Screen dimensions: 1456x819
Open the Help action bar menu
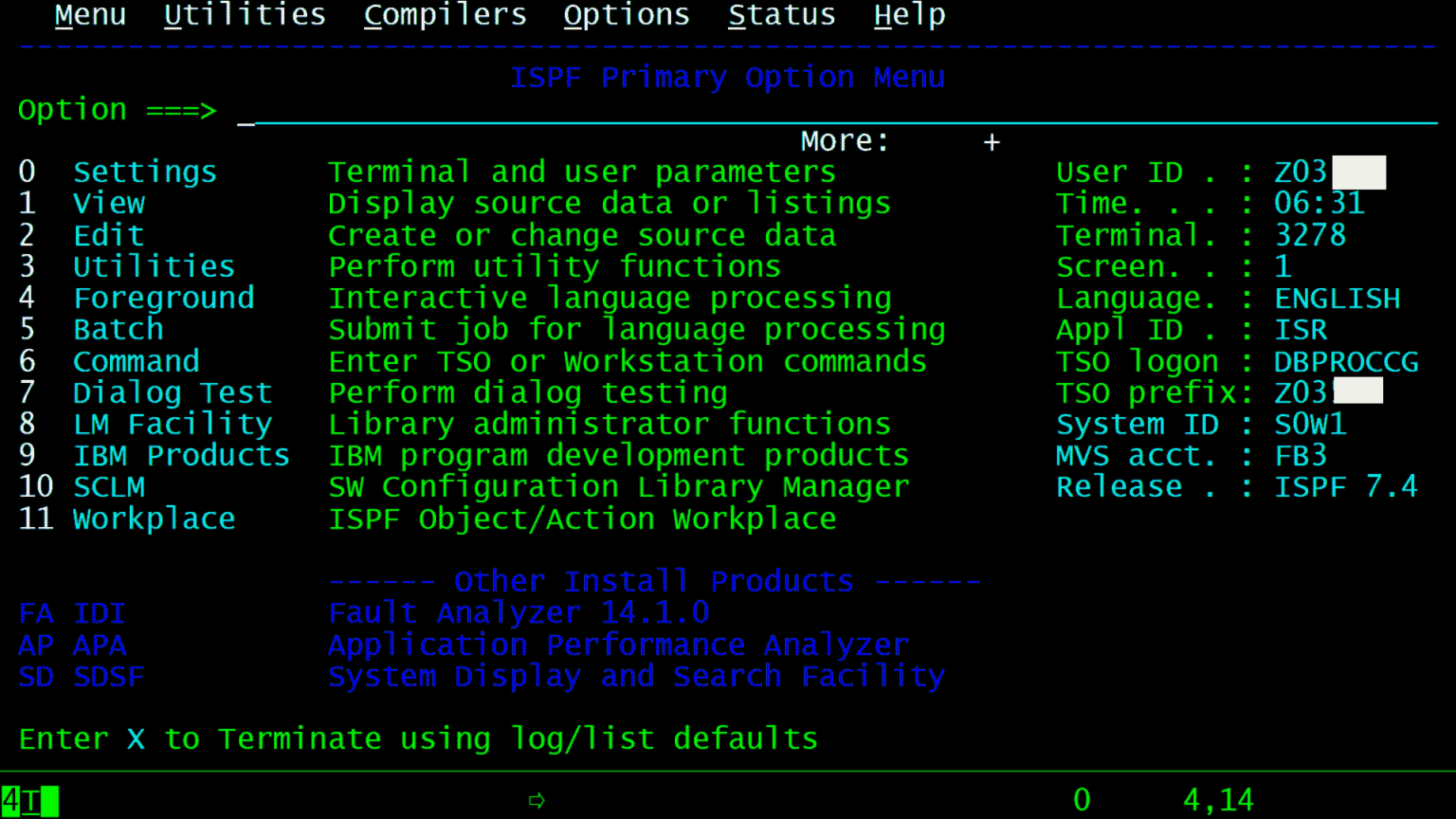click(909, 15)
